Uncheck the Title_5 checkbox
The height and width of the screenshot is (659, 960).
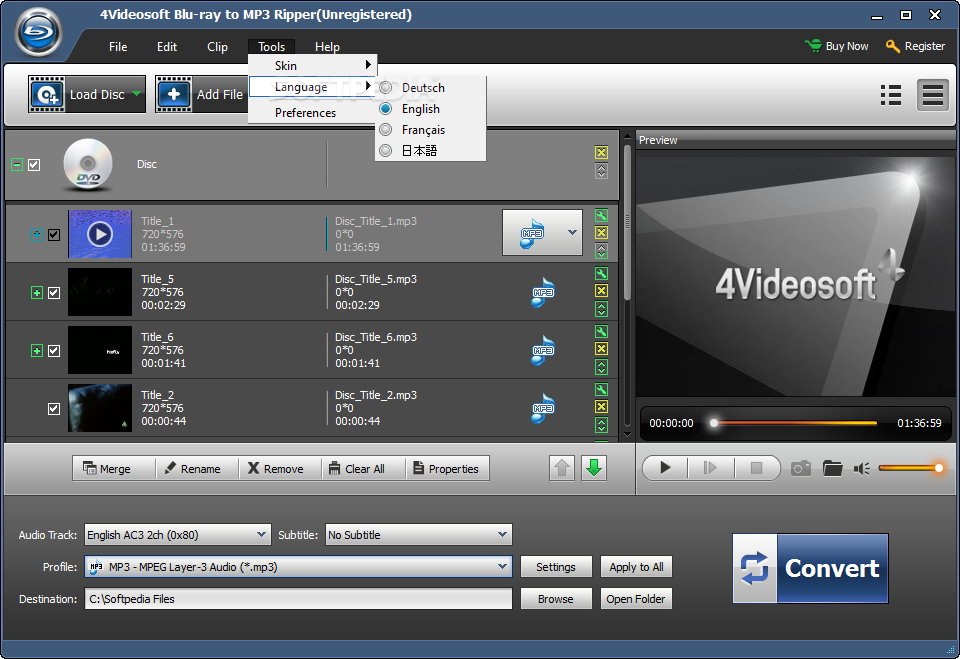tap(54, 293)
